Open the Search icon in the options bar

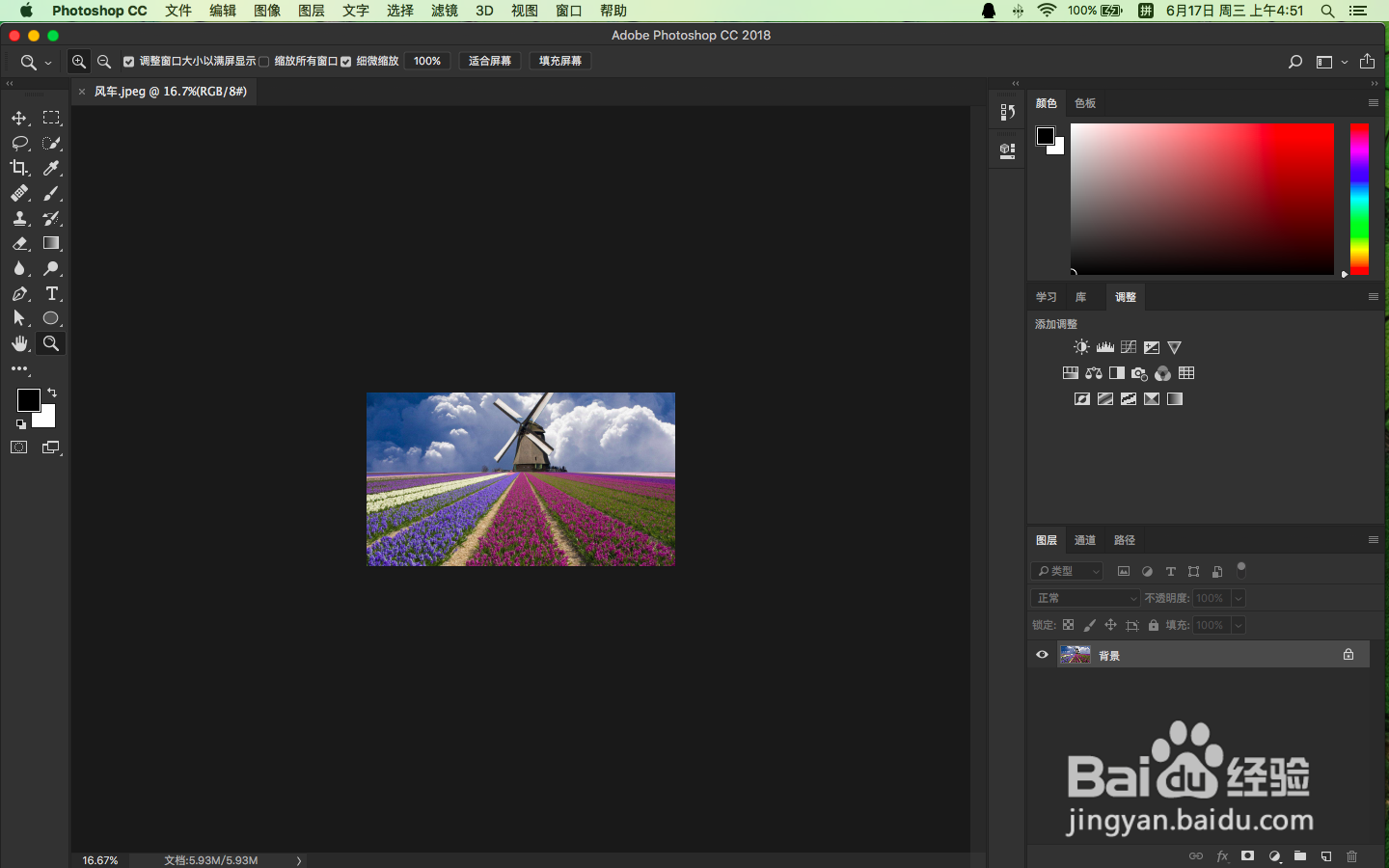click(x=1293, y=61)
